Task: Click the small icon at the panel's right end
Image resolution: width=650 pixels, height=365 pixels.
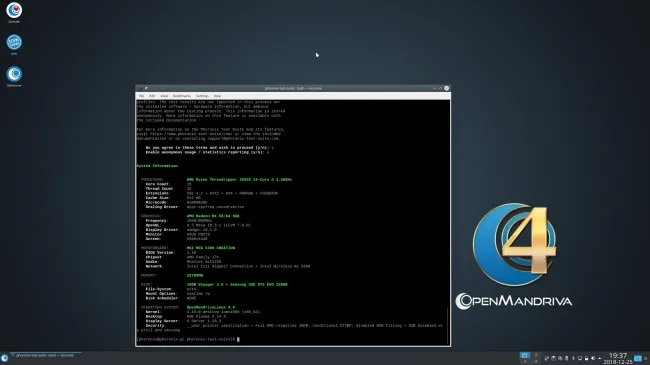Action: 645,358
